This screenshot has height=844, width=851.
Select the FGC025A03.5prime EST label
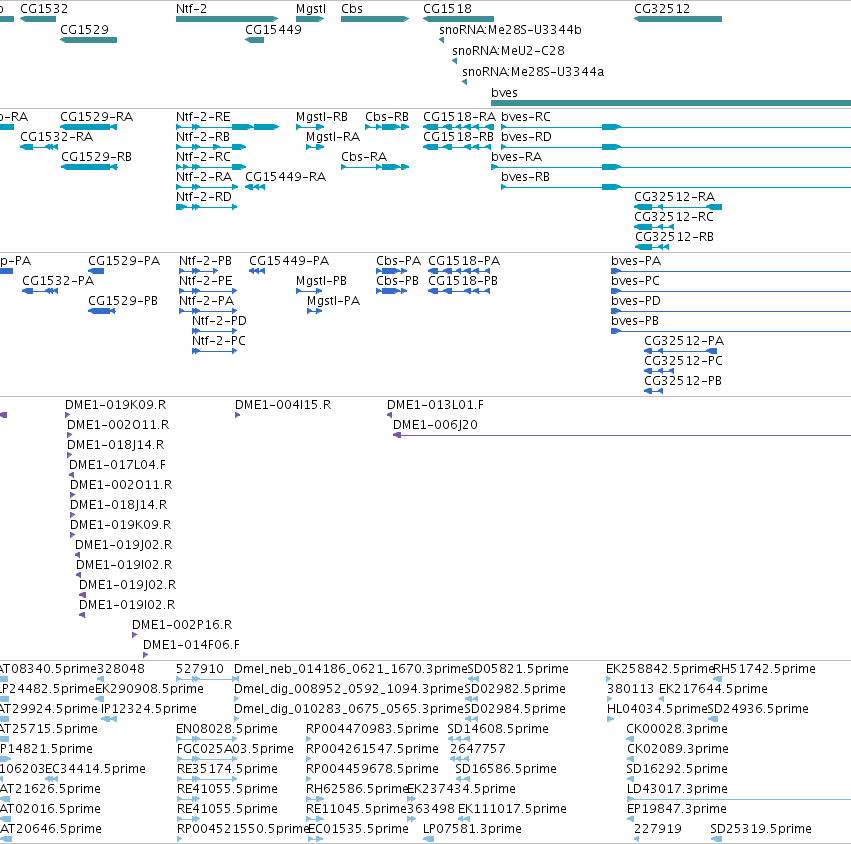235,748
